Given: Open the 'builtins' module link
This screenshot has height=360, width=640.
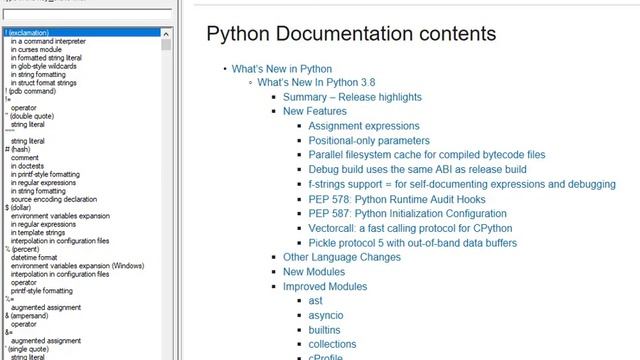Looking at the screenshot, I should [324, 330].
